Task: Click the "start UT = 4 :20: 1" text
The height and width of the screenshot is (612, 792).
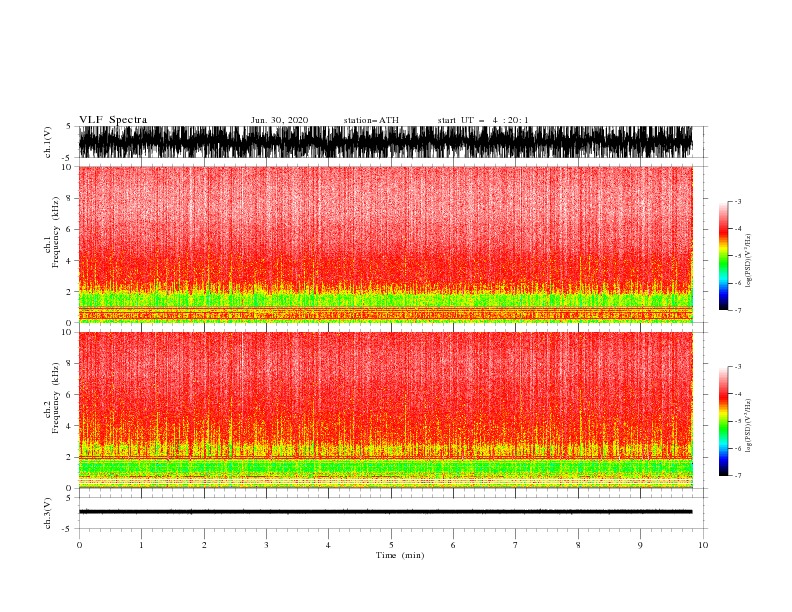Action: pos(483,120)
